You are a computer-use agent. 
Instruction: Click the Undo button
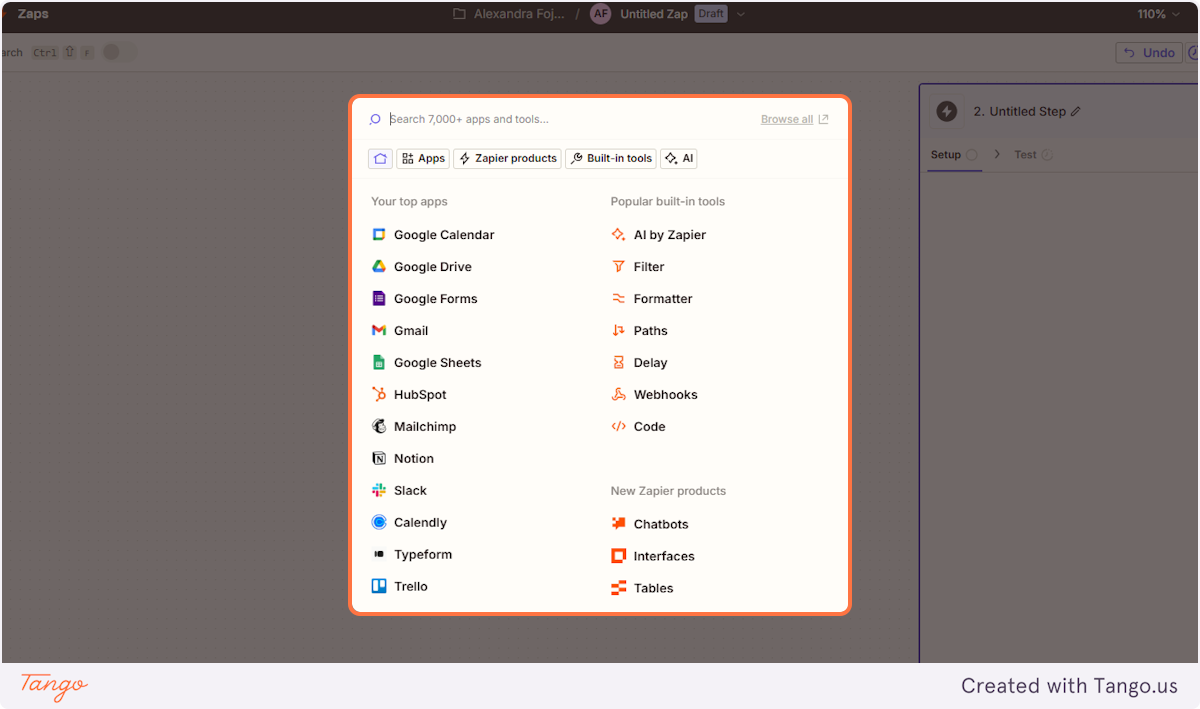pos(1149,53)
